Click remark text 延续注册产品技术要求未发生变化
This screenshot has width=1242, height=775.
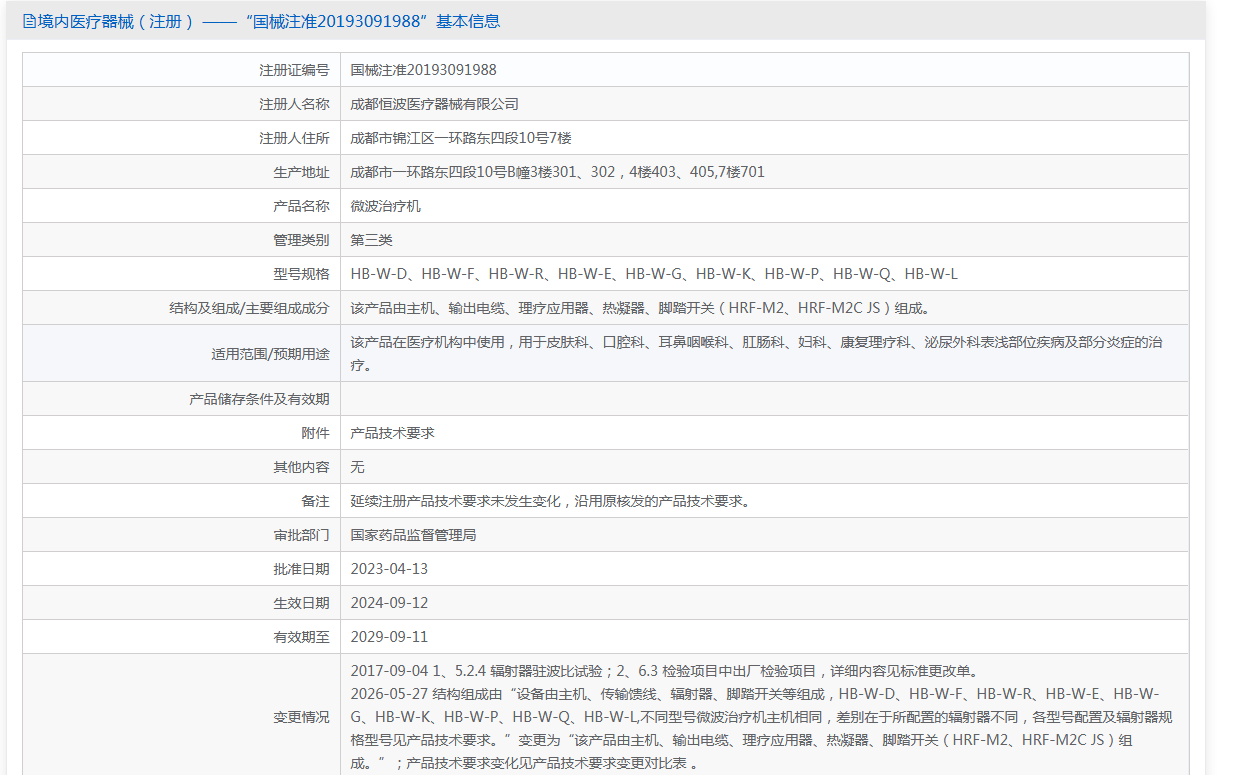tap(550, 501)
